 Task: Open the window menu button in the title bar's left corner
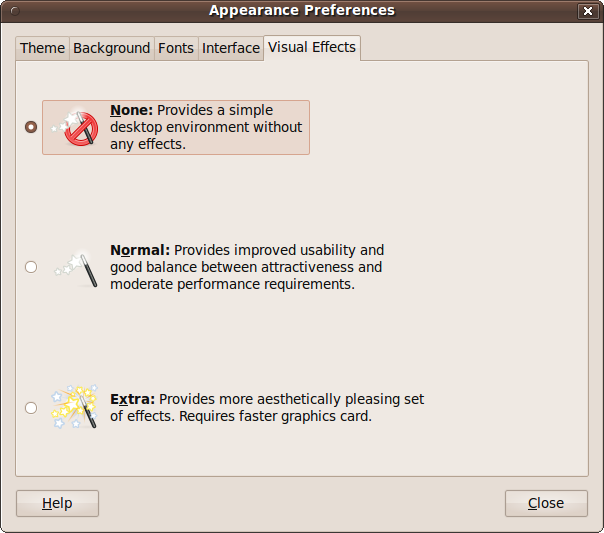[x=13, y=11]
